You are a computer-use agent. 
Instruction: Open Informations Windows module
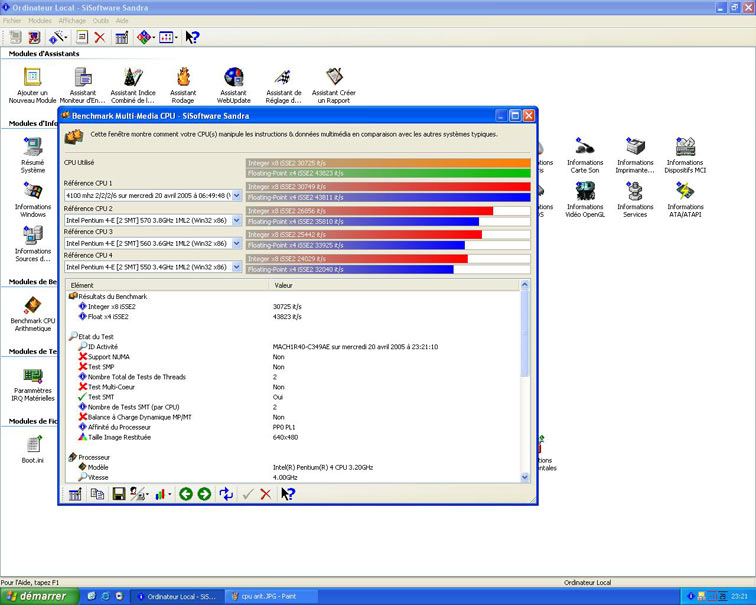click(33, 199)
